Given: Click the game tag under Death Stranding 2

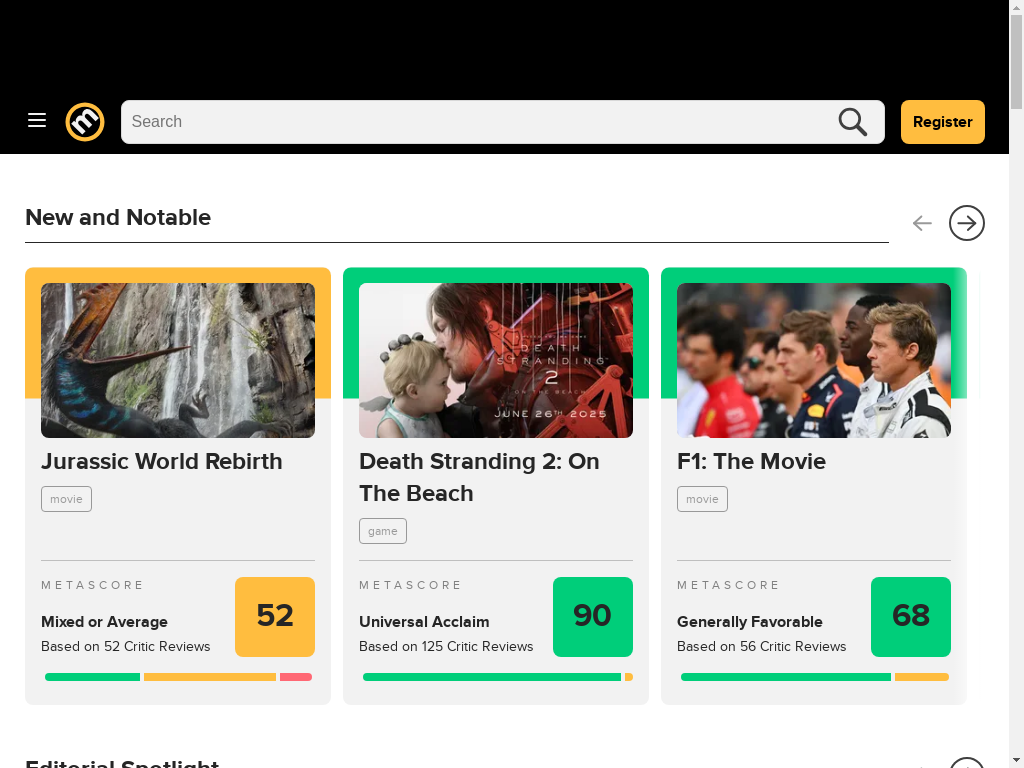Looking at the screenshot, I should pos(383,531).
